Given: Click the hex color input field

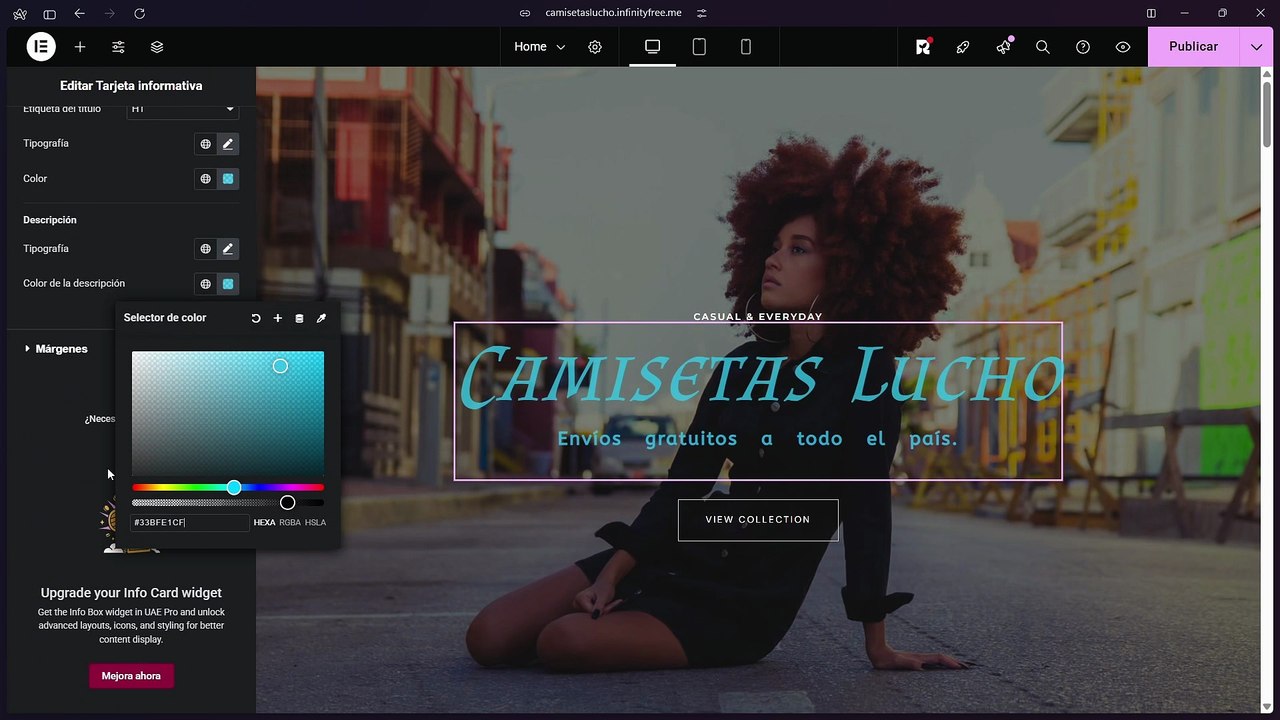Looking at the screenshot, I should point(190,523).
